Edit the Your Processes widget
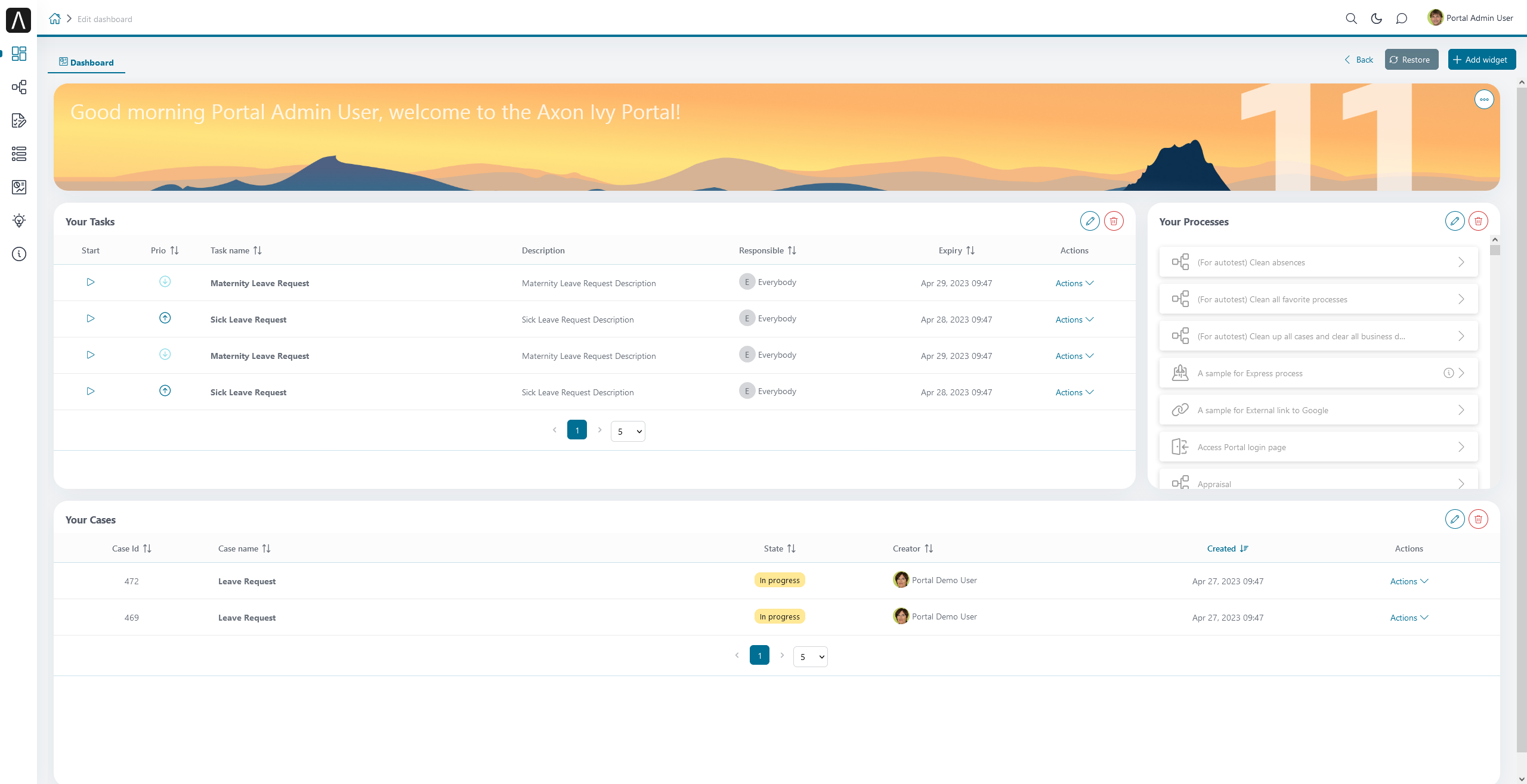 [x=1455, y=221]
